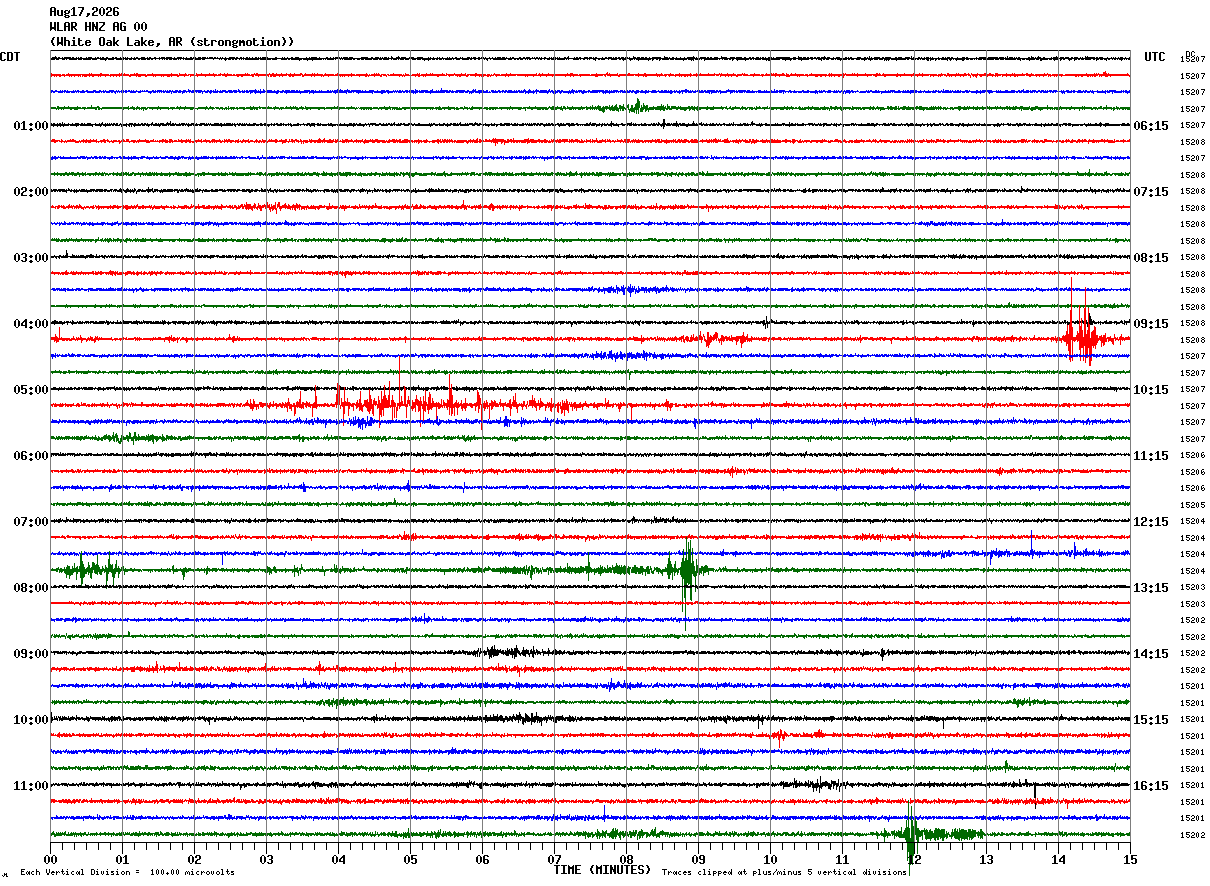Click the green burst at minute 12 in bottom trace
The height and width of the screenshot is (886, 1210).
(x=912, y=833)
